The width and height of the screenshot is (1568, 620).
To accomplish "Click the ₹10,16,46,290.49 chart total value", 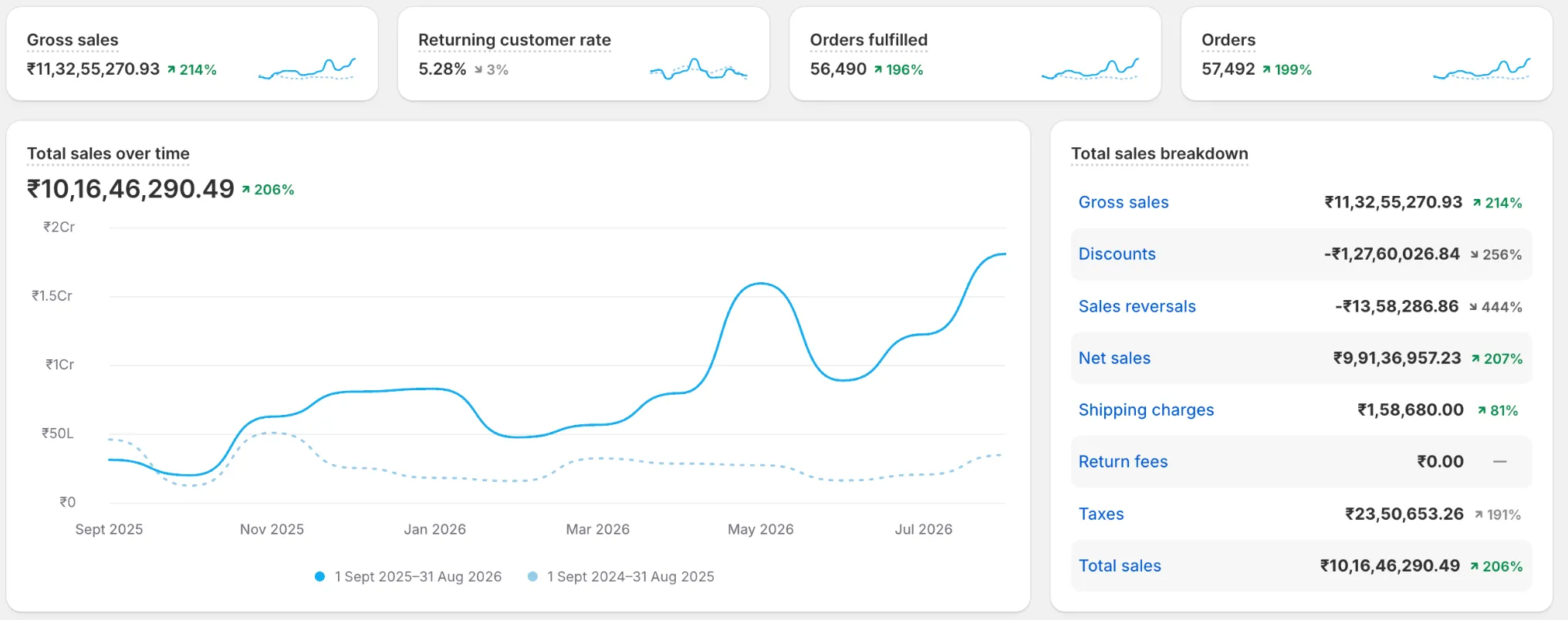I will tap(130, 189).
